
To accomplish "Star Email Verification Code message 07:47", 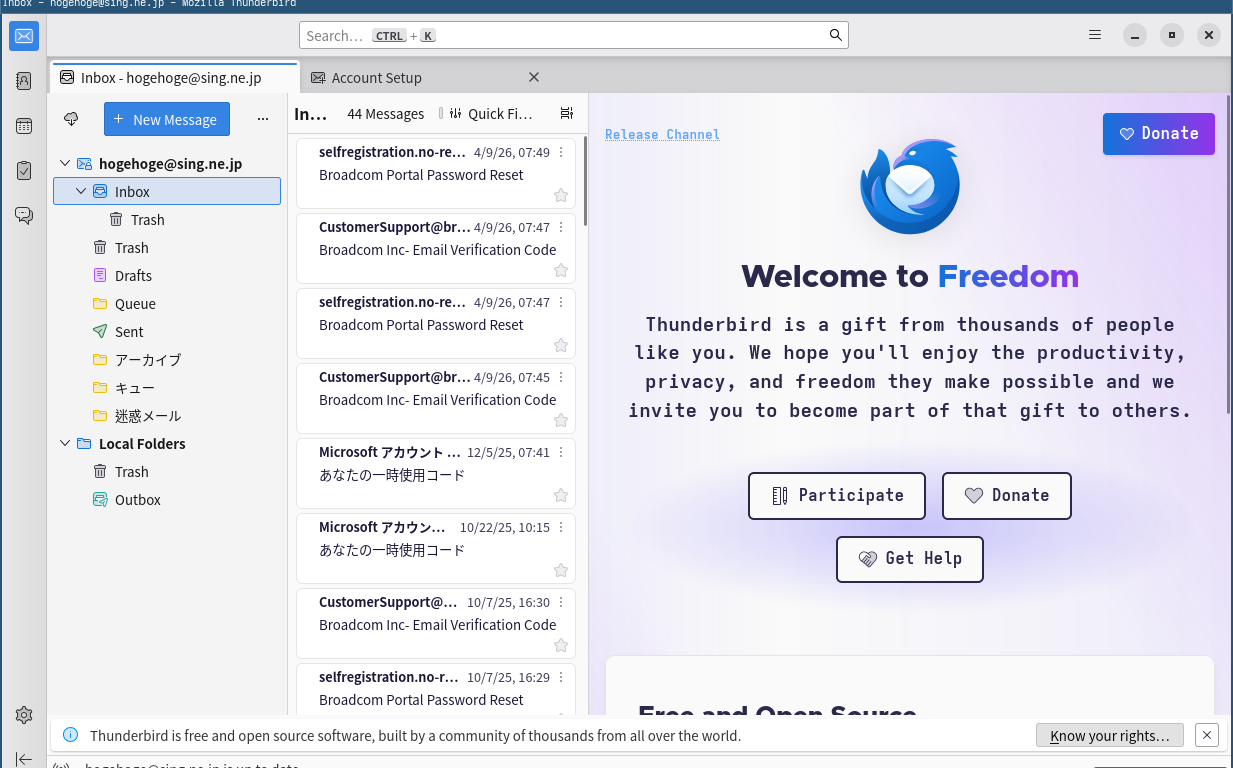I will pyautogui.click(x=561, y=270).
